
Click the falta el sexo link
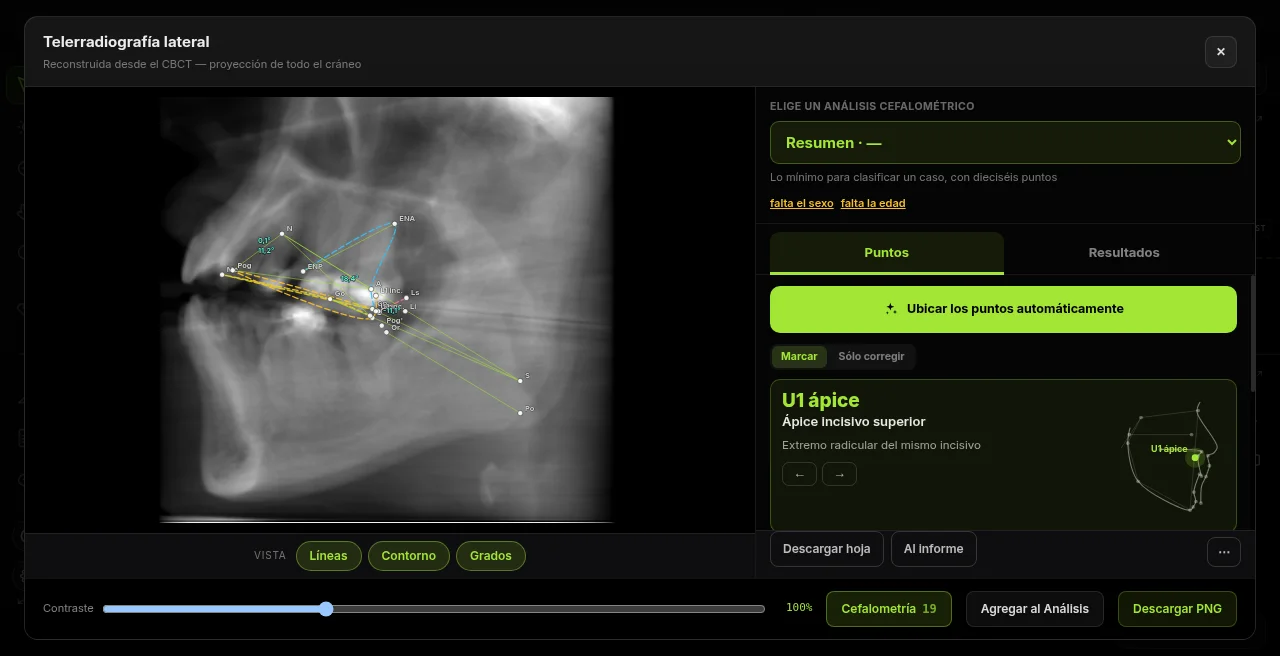(x=801, y=203)
